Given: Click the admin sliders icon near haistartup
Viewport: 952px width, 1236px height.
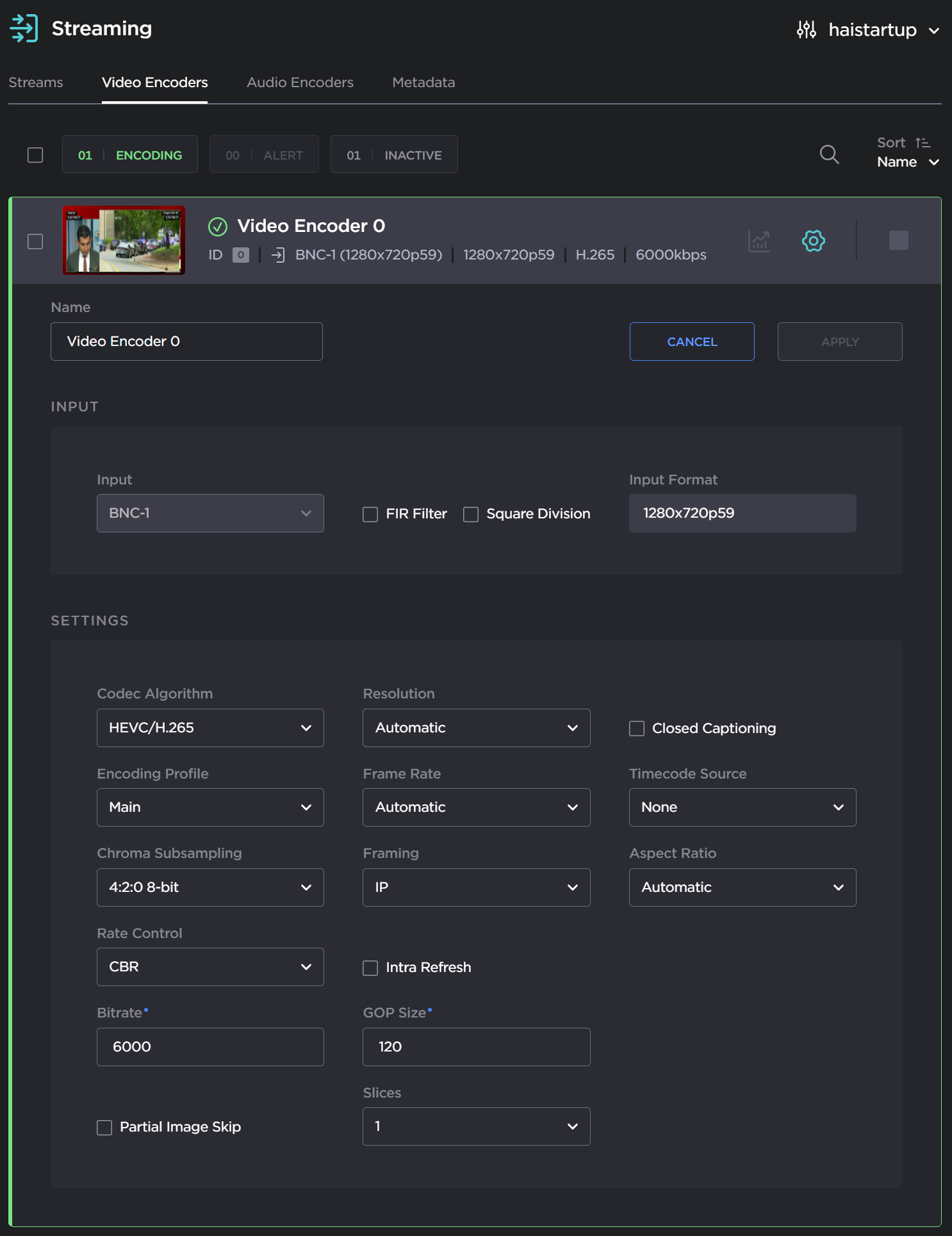Looking at the screenshot, I should tap(806, 30).
